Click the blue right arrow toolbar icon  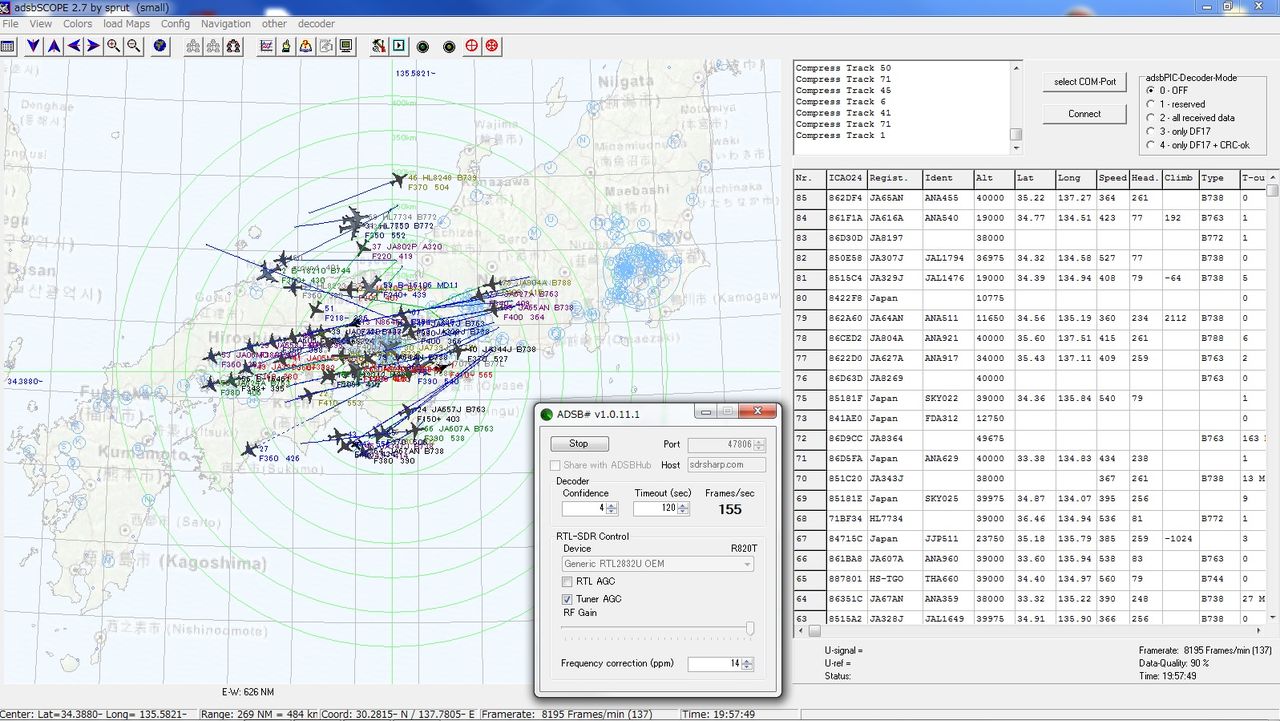click(93, 46)
